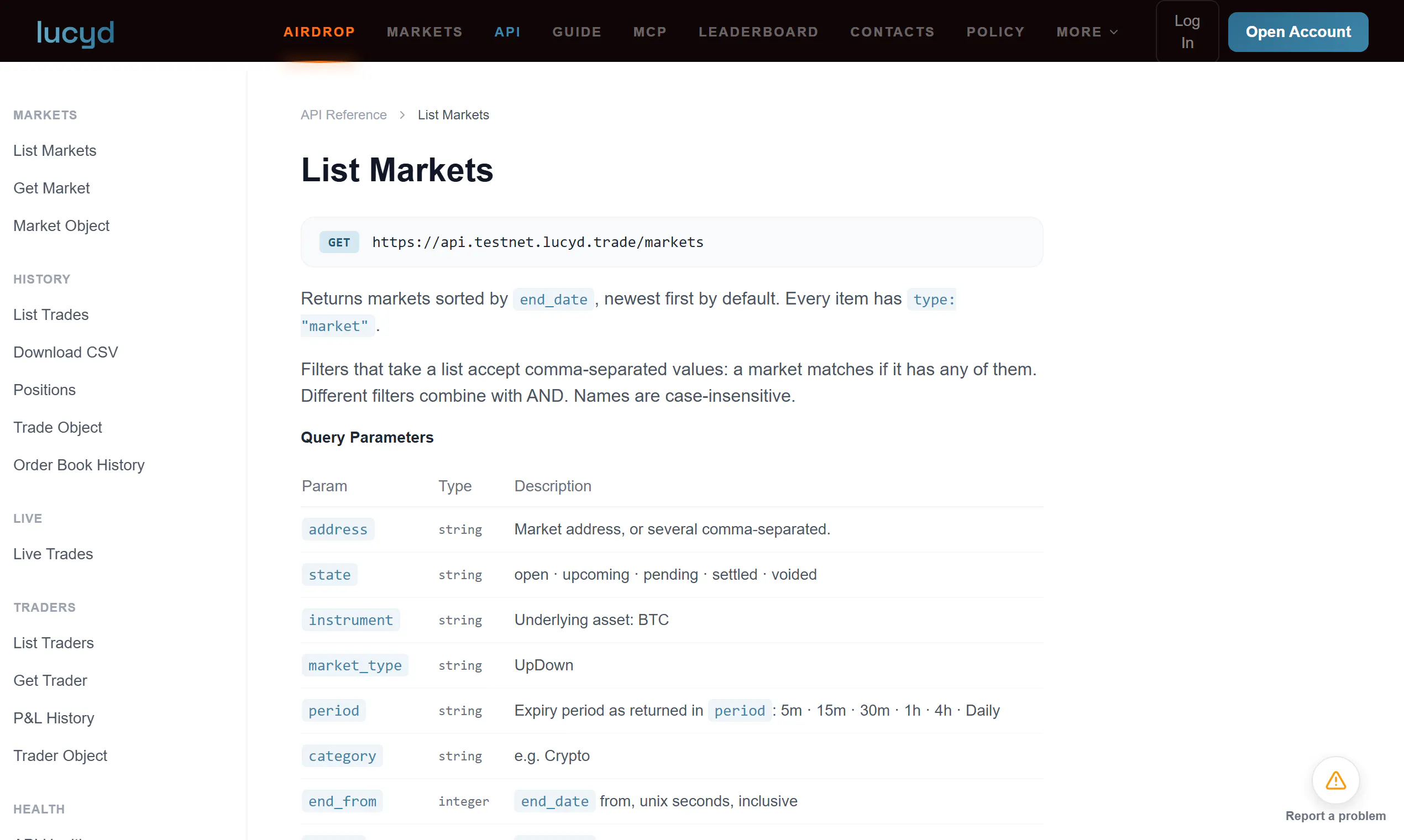Go to MARKETS in top navigation
The image size is (1404, 840).
pyautogui.click(x=425, y=32)
